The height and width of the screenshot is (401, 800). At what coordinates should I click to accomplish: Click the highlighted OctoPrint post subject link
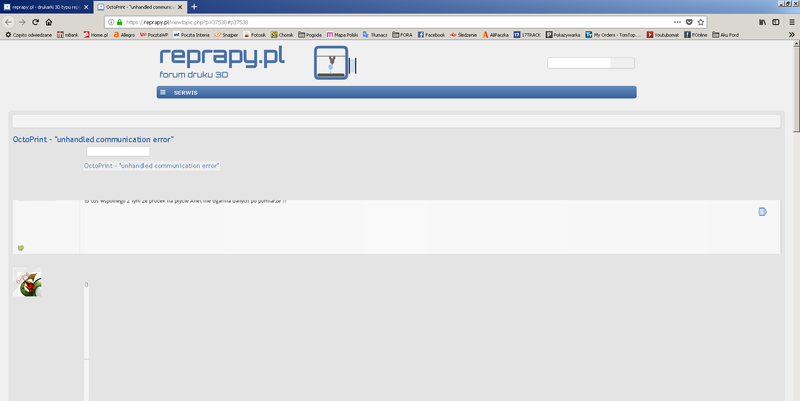[x=152, y=166]
